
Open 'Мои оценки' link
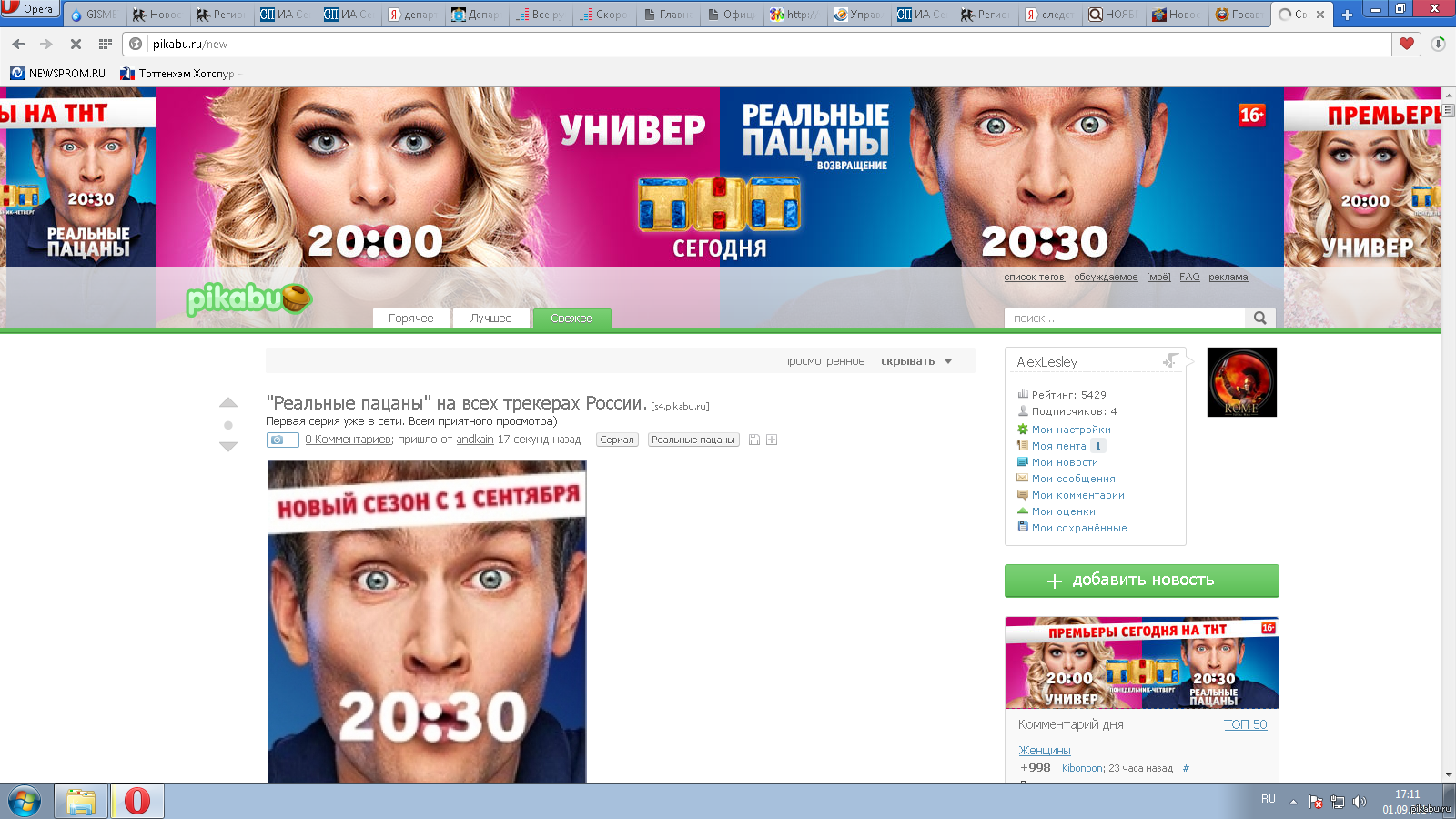1064,511
